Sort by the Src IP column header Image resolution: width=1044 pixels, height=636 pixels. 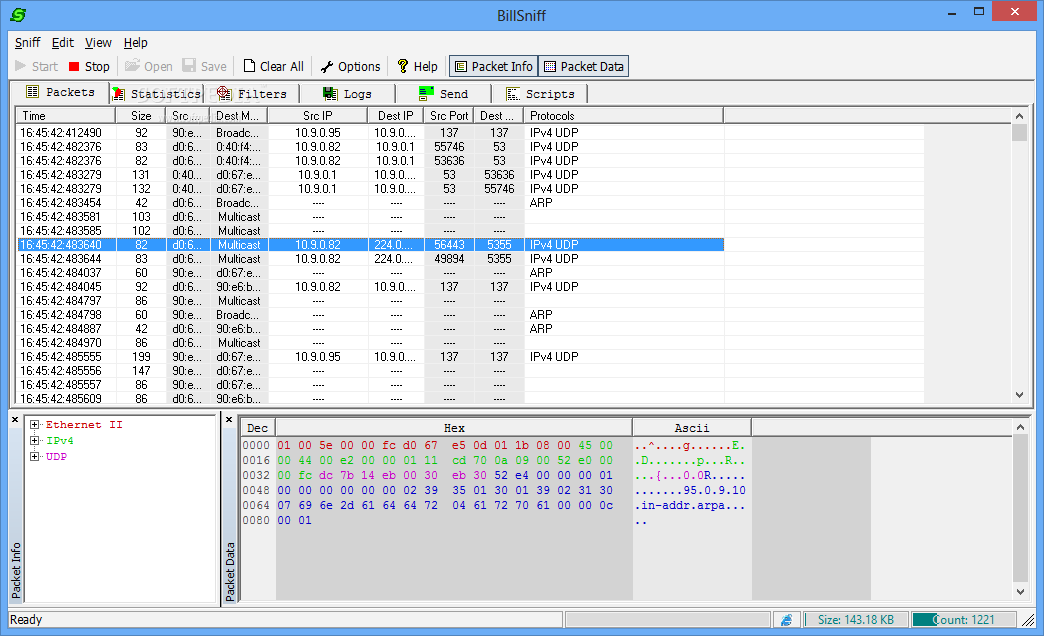318,115
